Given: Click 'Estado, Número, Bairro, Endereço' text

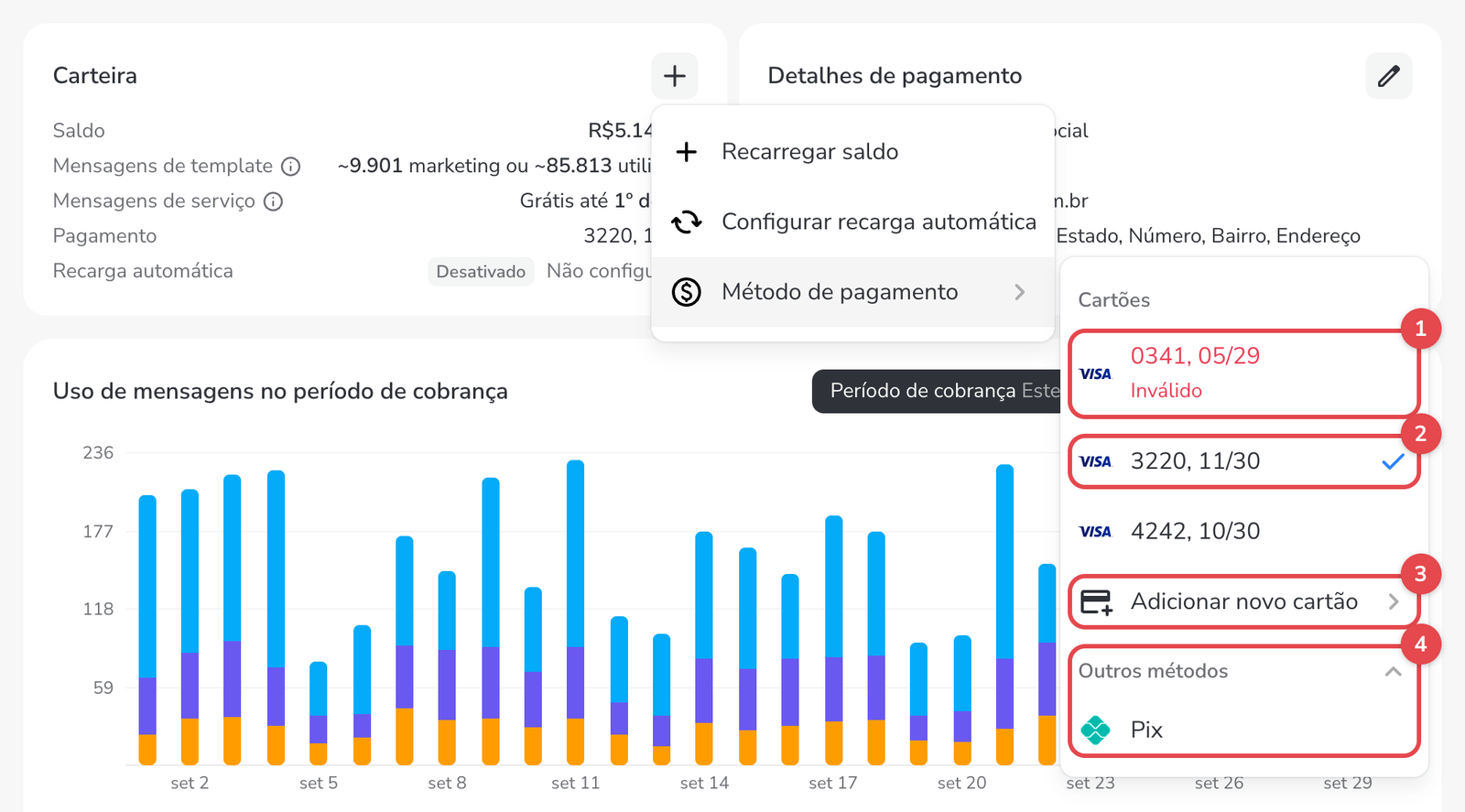Looking at the screenshot, I should pos(1208,236).
